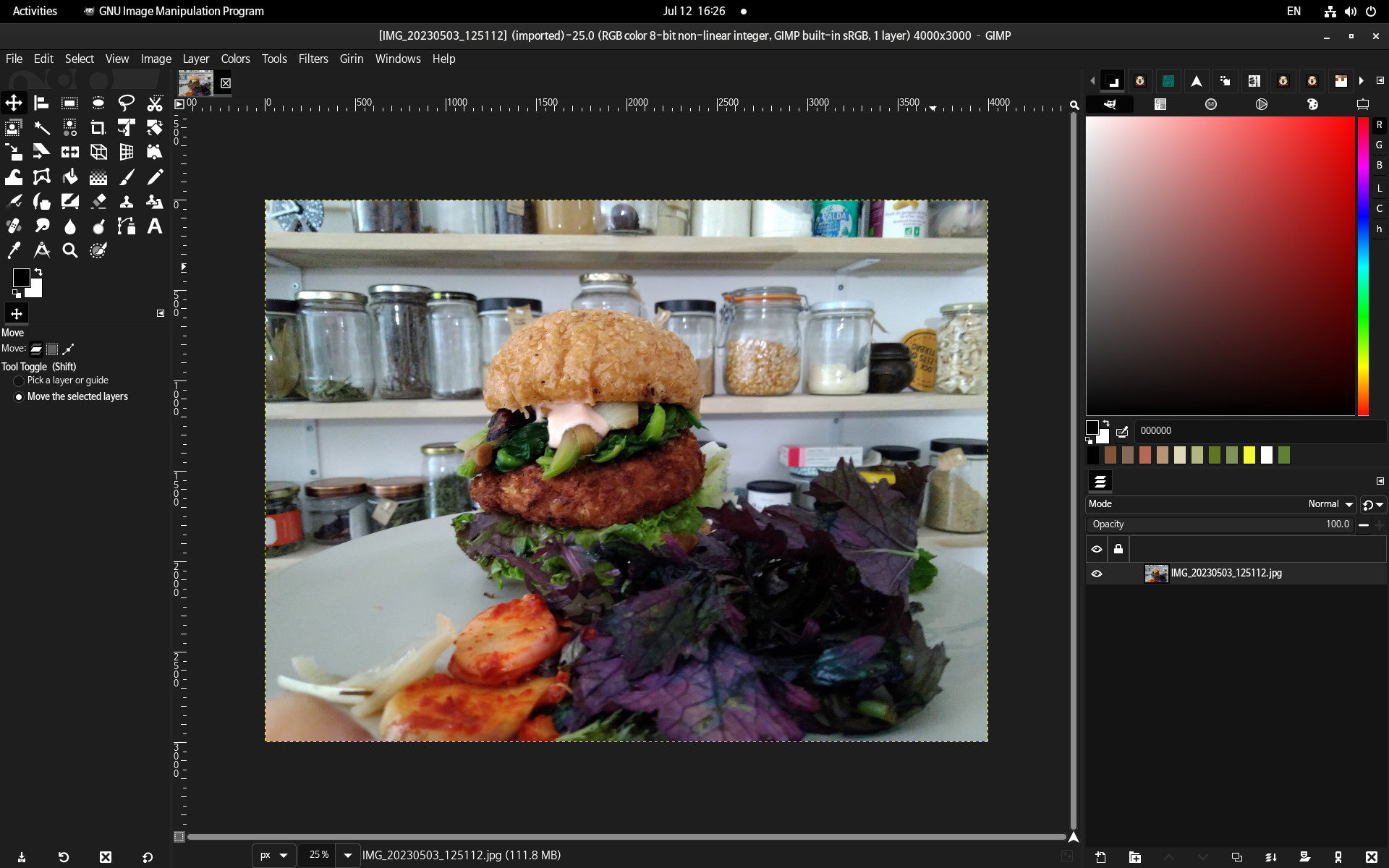The height and width of the screenshot is (868, 1389).
Task: Select the Scissors Select tool
Action: tap(154, 103)
